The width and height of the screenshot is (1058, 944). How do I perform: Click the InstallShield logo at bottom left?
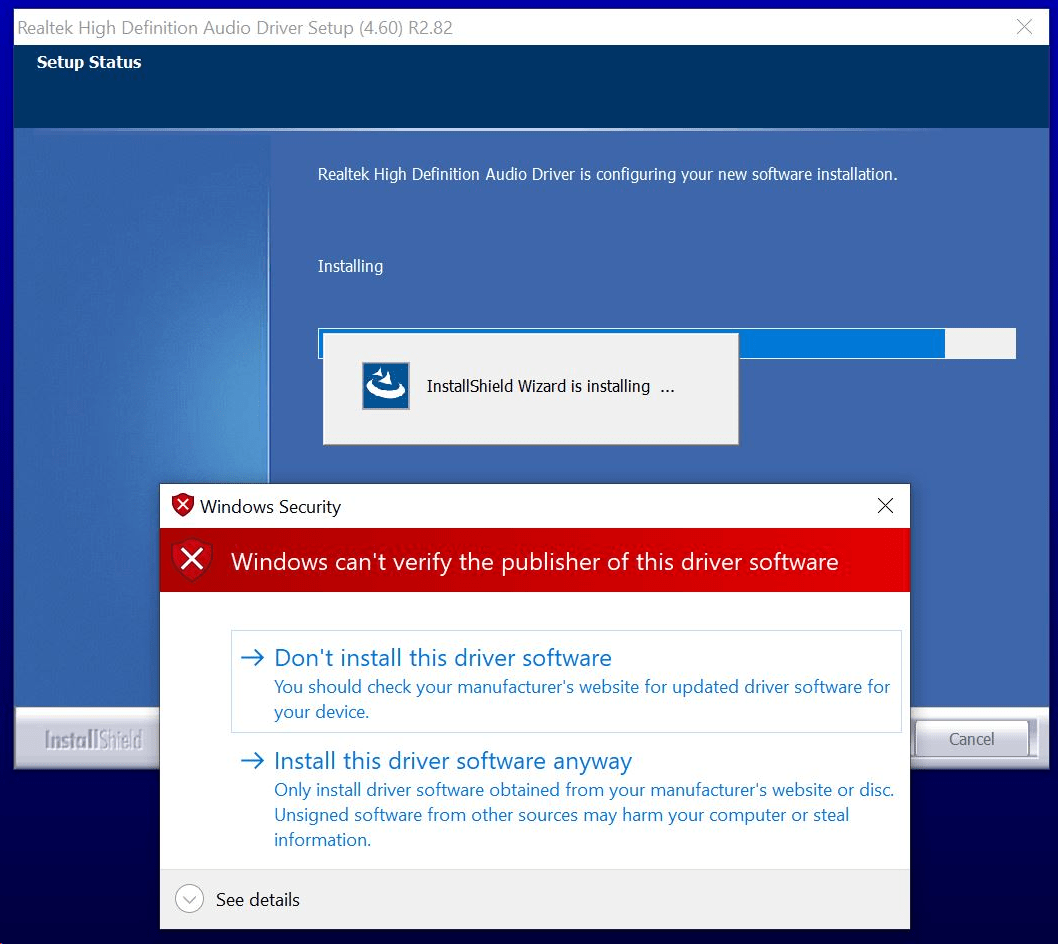(x=94, y=740)
